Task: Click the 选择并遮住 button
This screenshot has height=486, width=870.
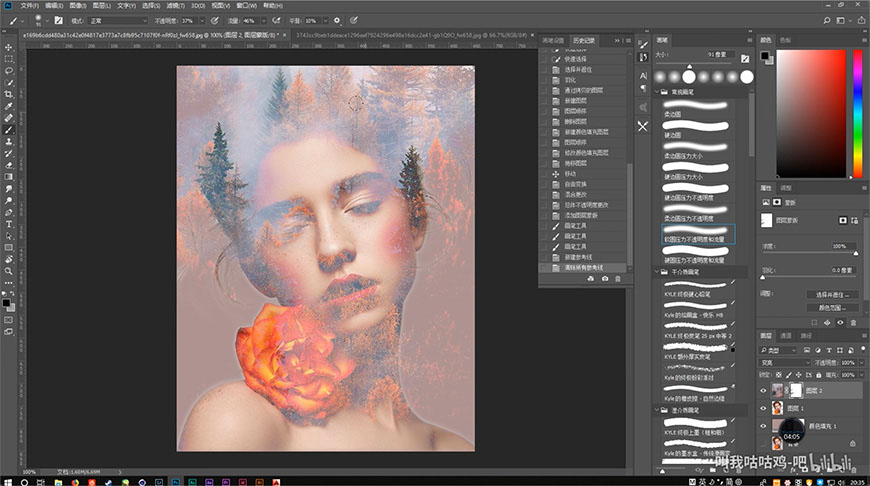Action: click(832, 295)
